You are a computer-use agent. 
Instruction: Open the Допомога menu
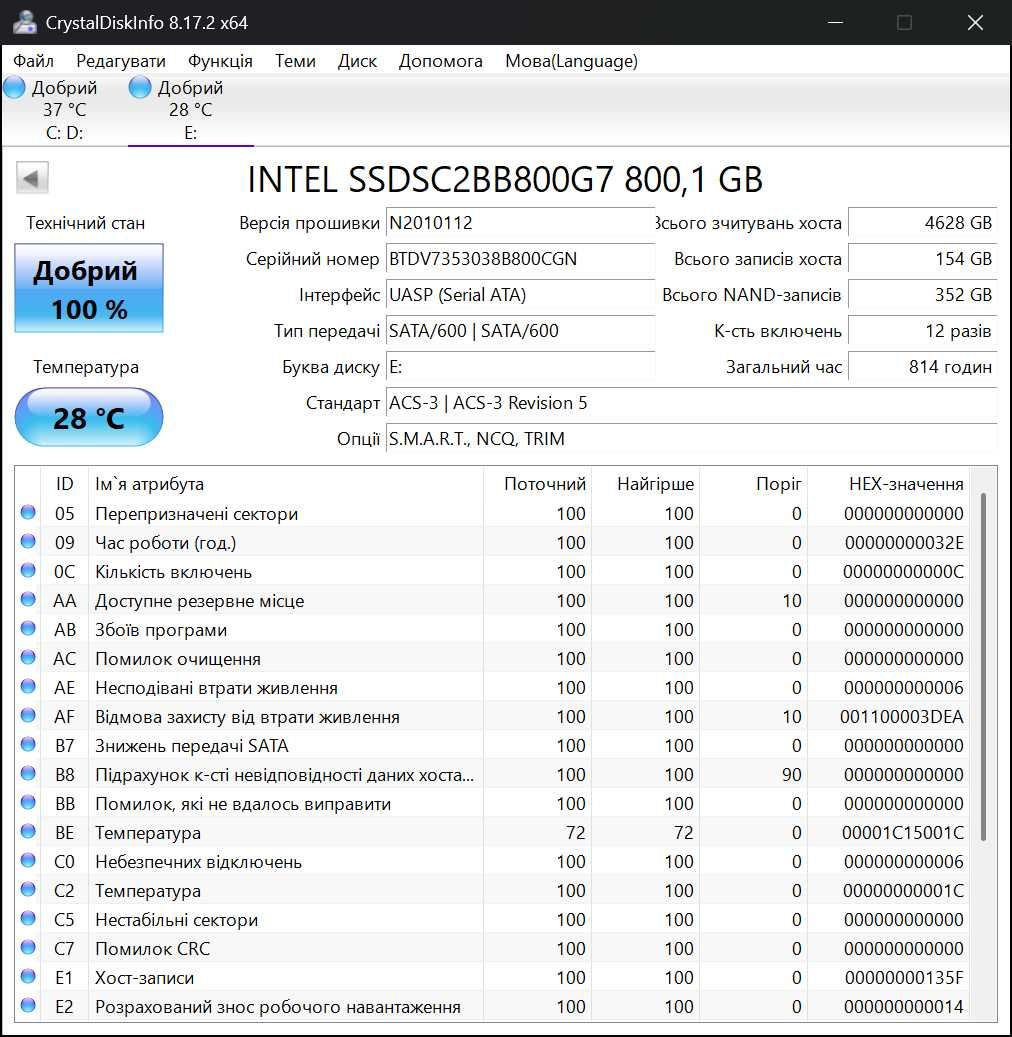(x=441, y=61)
